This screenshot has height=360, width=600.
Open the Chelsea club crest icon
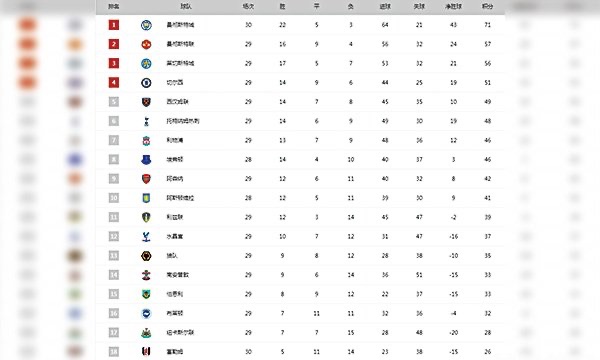(146, 83)
